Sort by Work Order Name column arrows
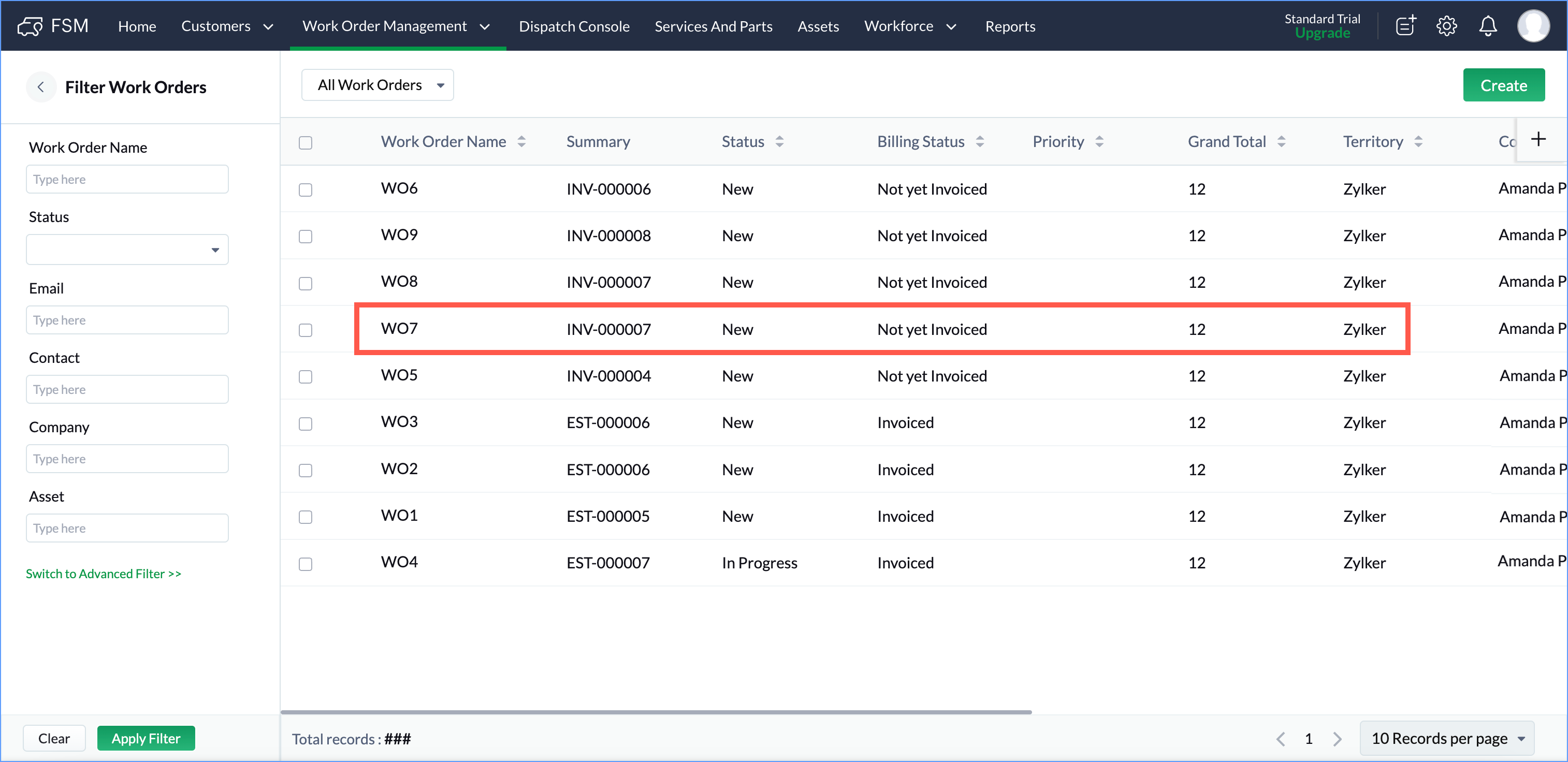1568x762 pixels. (x=521, y=142)
